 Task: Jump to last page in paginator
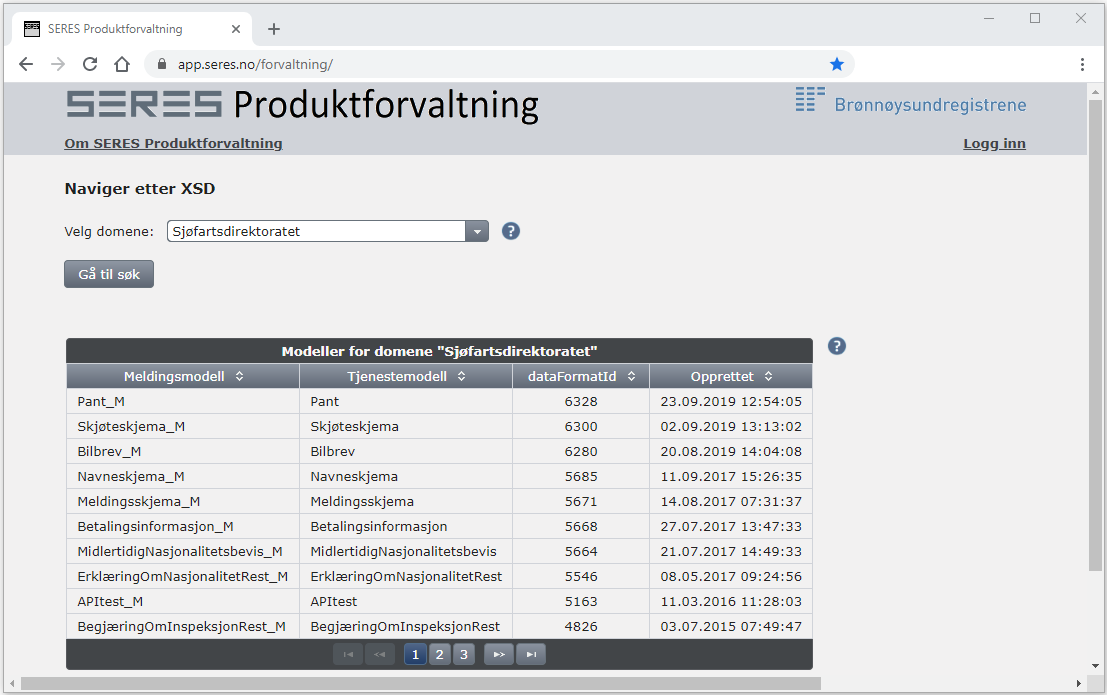click(531, 655)
